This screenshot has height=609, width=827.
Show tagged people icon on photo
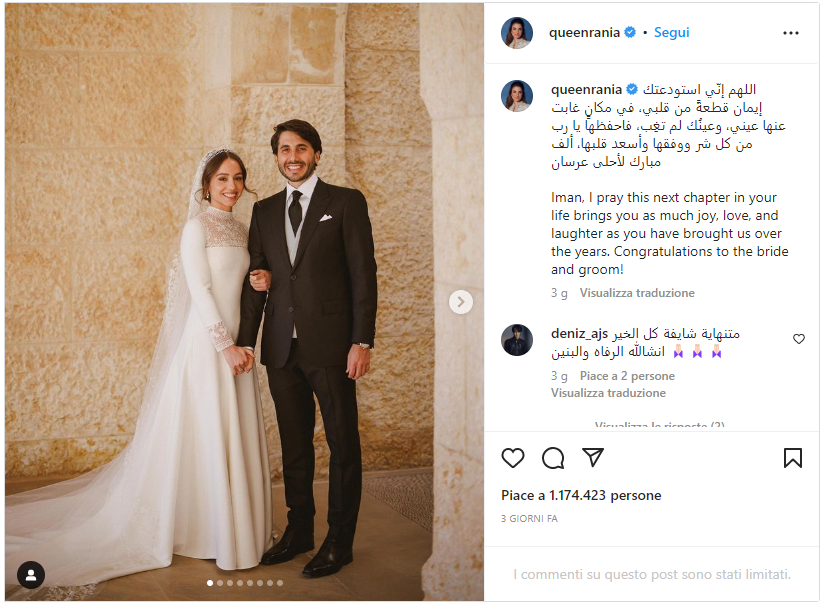31,574
